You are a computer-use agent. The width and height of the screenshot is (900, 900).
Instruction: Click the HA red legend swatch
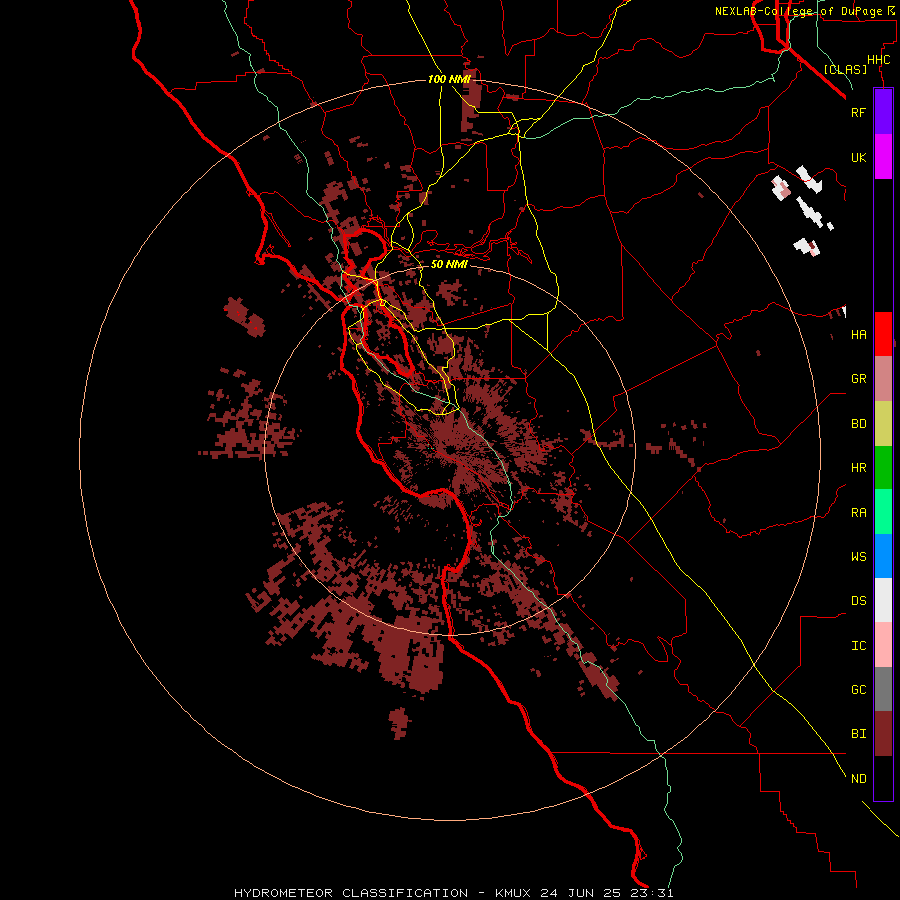[x=883, y=334]
